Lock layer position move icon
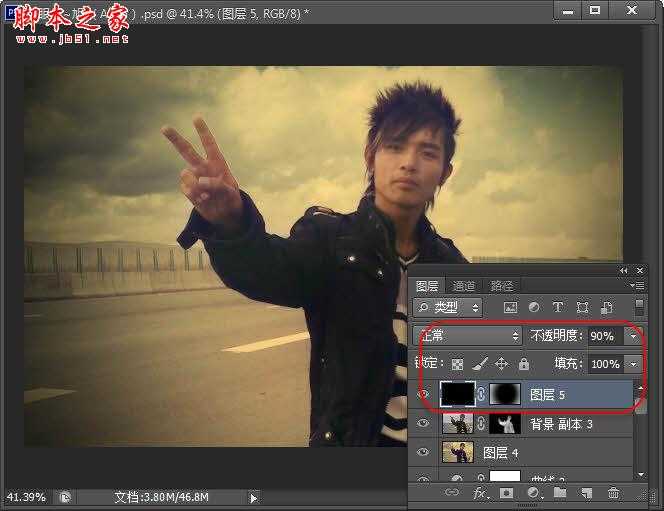The width and height of the screenshot is (664, 511). [501, 364]
